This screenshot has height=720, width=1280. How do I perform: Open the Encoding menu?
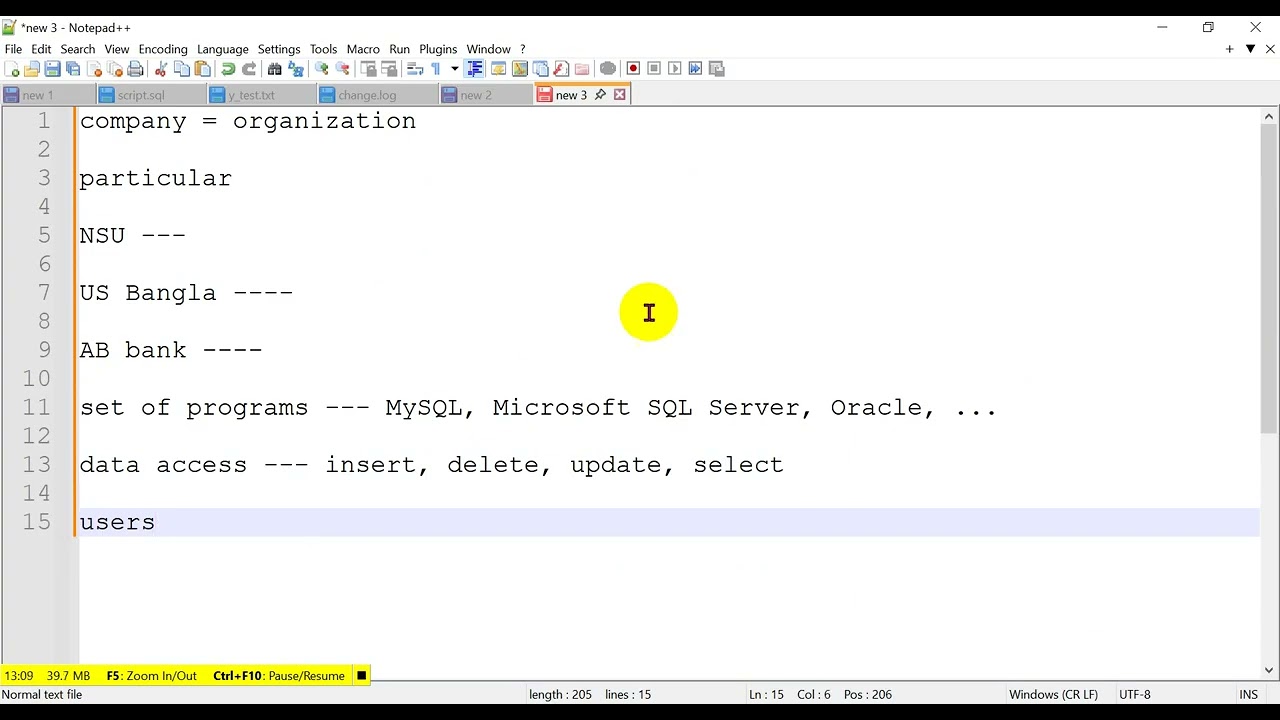pyautogui.click(x=163, y=49)
